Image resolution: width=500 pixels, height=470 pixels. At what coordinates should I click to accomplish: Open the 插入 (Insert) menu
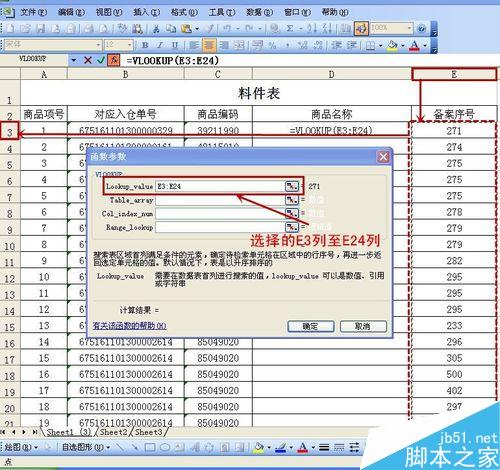pos(146,12)
